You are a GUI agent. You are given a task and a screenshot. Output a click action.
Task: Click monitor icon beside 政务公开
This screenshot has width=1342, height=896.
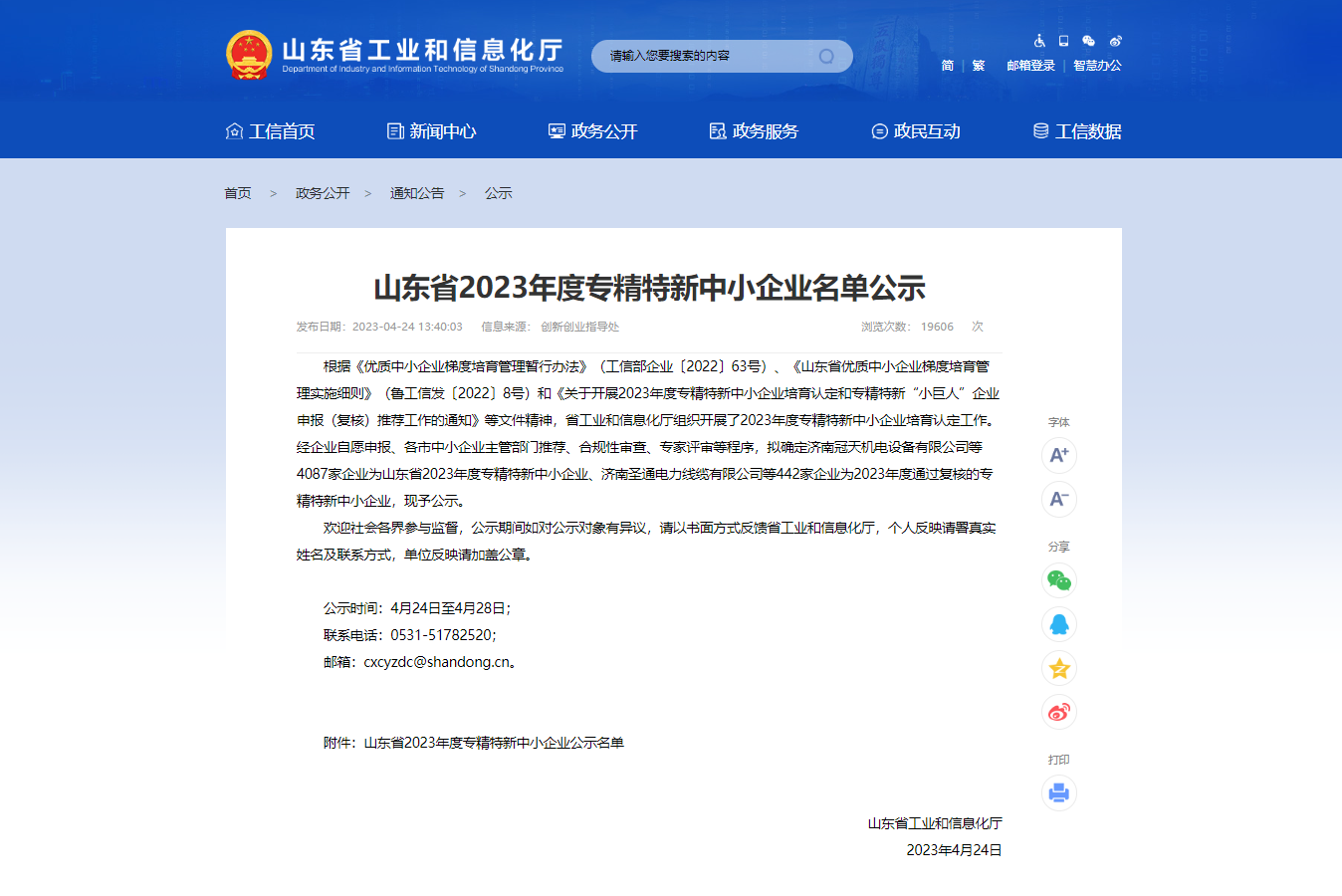tap(557, 130)
